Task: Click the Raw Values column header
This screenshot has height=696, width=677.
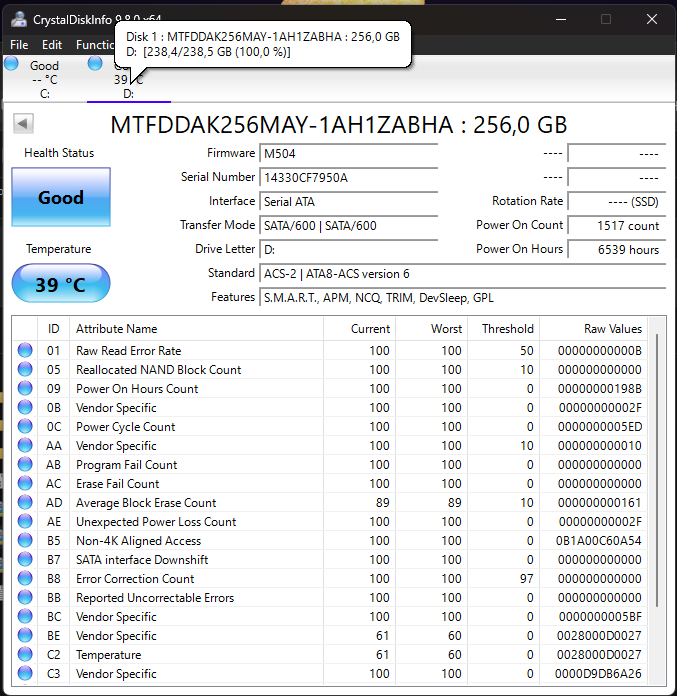Action: [x=593, y=329]
